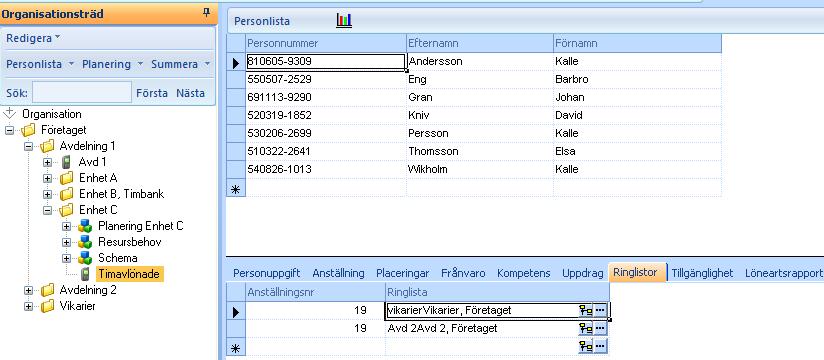The height and width of the screenshot is (360, 824).
Task: Click the Avdelning 2 folder icon
Action: click(47, 290)
